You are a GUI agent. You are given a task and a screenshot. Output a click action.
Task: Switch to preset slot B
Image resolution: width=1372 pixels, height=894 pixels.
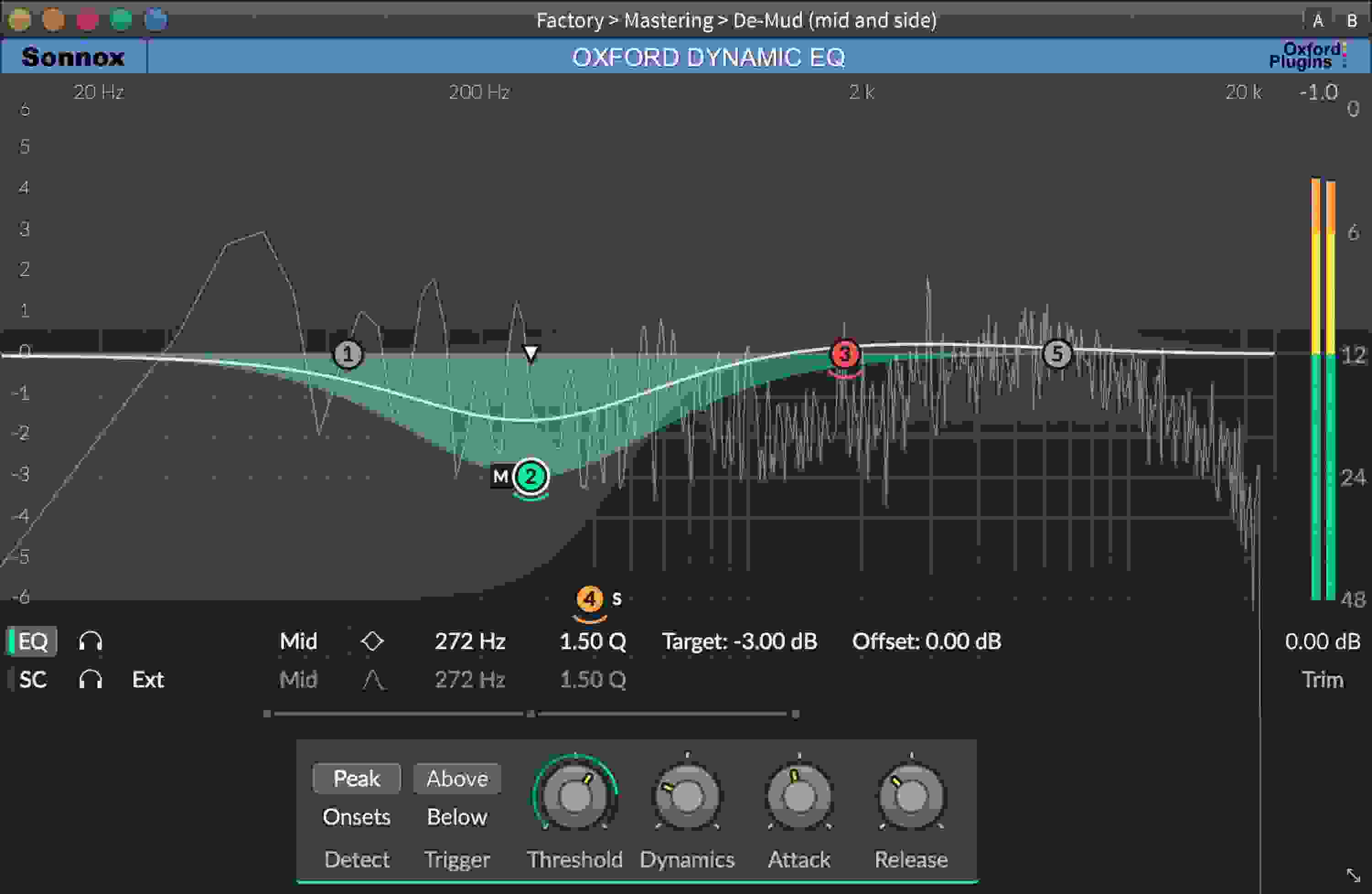pos(1352,21)
